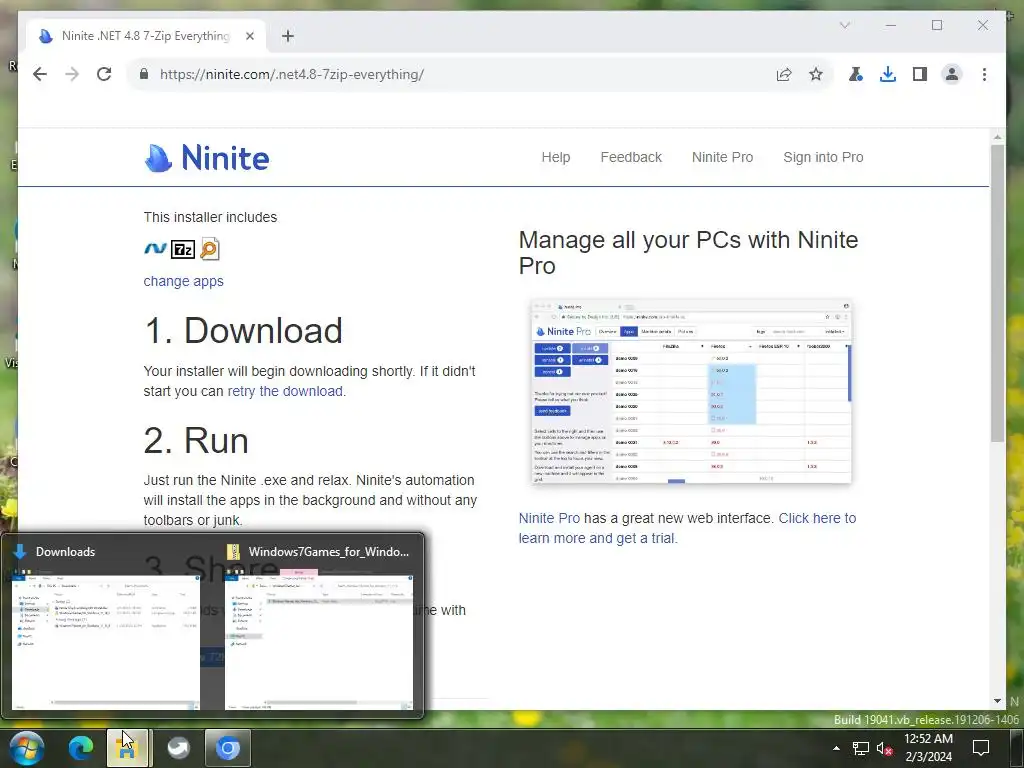Open the Ninite Pro text link
This screenshot has width=1024, height=768.
[549, 519]
